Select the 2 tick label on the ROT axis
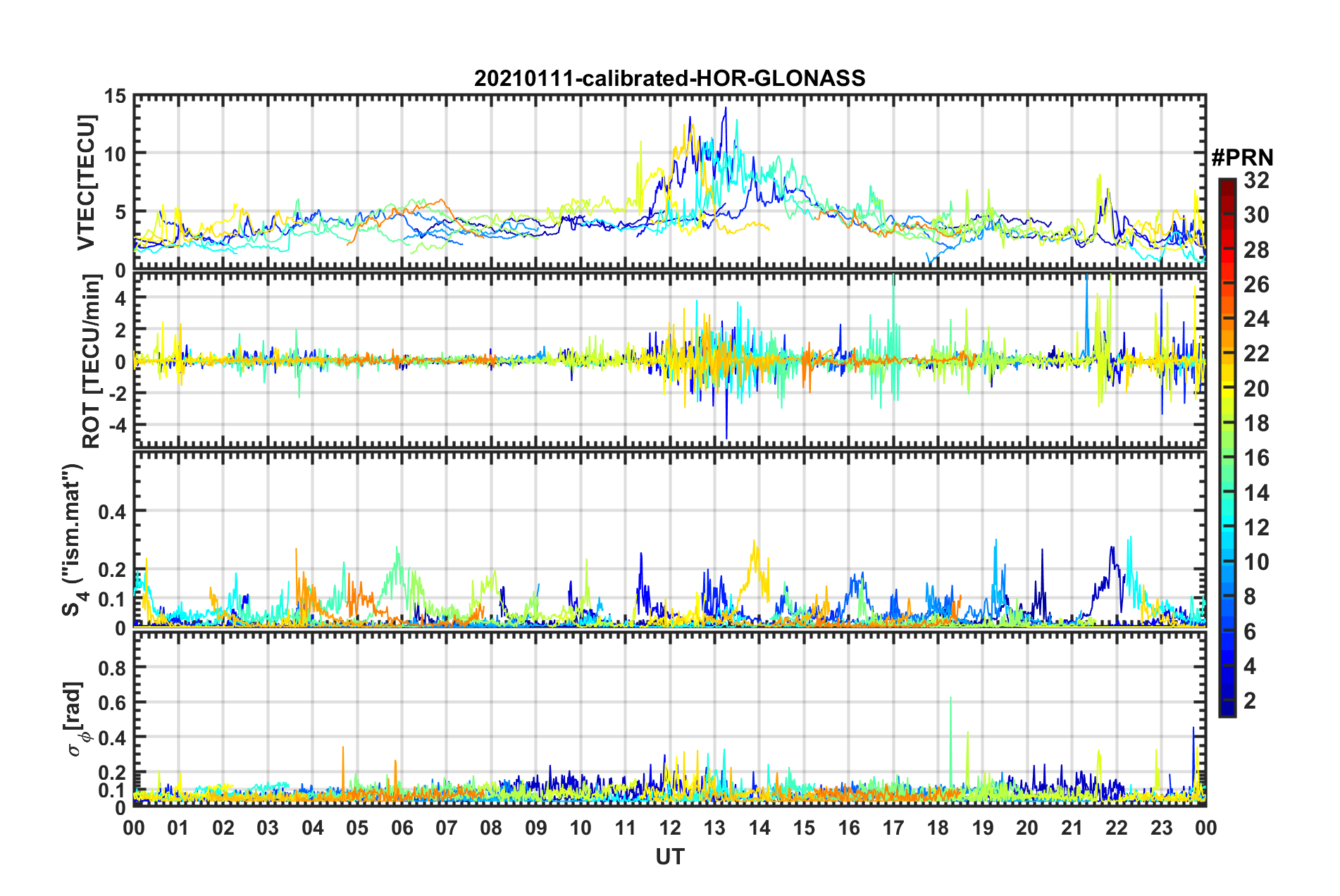1340x896 pixels. [120, 330]
